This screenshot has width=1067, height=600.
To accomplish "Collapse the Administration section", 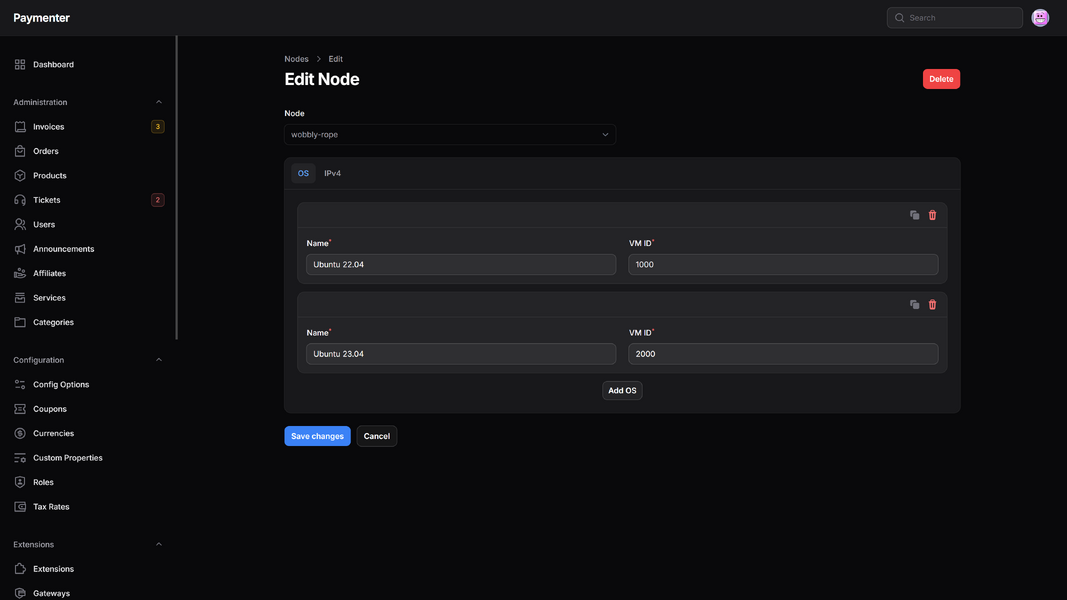I will pos(159,102).
